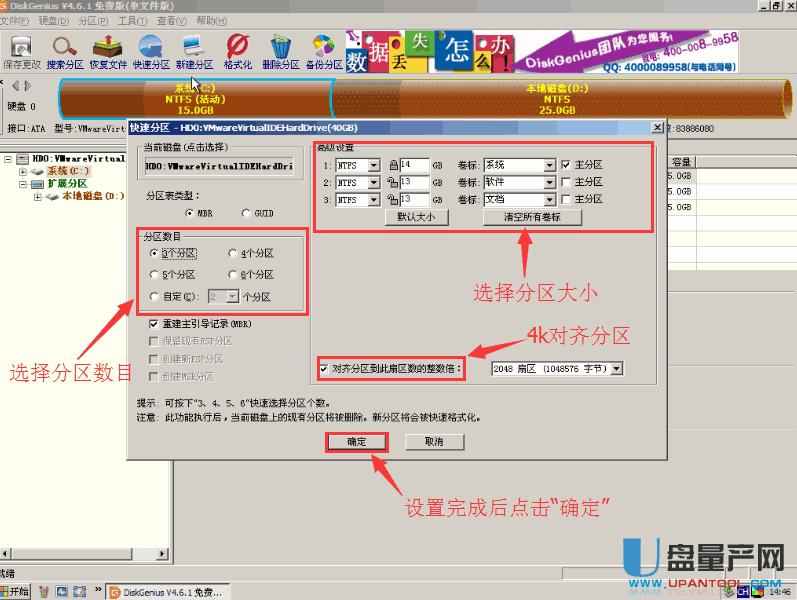Click the Save Changes (保存更改) toolbar icon
The height and width of the screenshot is (600, 797).
click(x=21, y=50)
